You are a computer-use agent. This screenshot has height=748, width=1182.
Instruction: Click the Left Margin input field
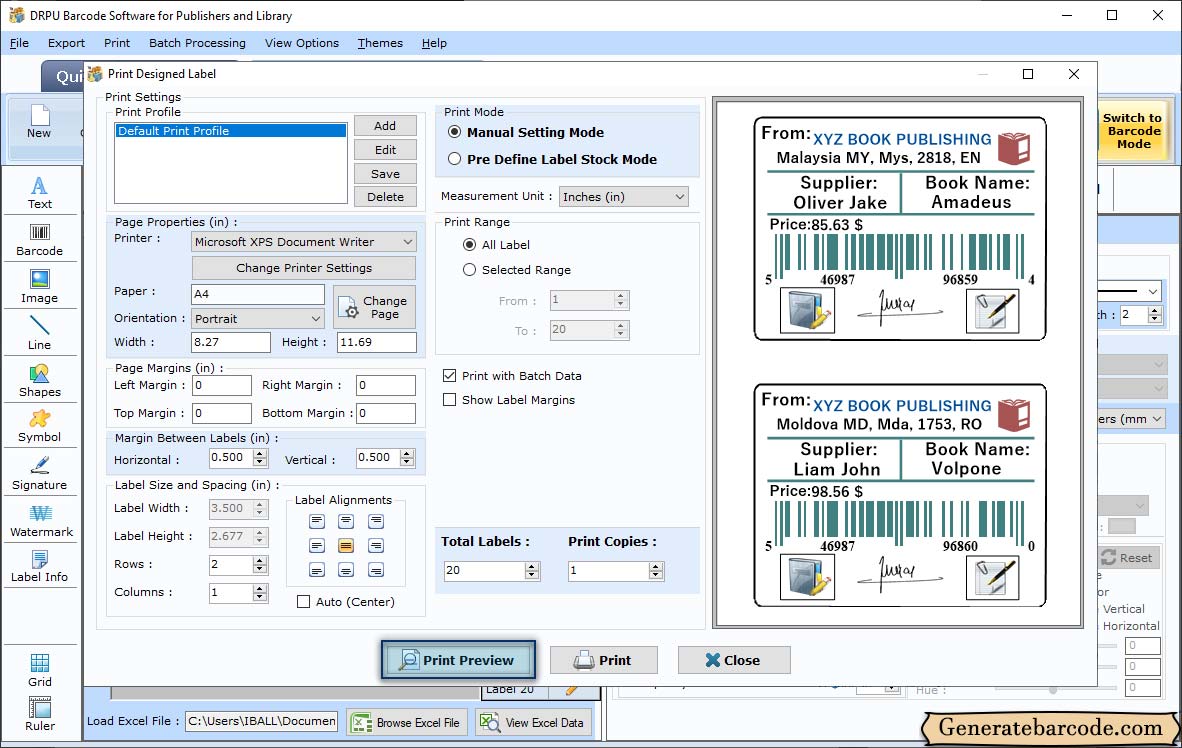(222, 385)
